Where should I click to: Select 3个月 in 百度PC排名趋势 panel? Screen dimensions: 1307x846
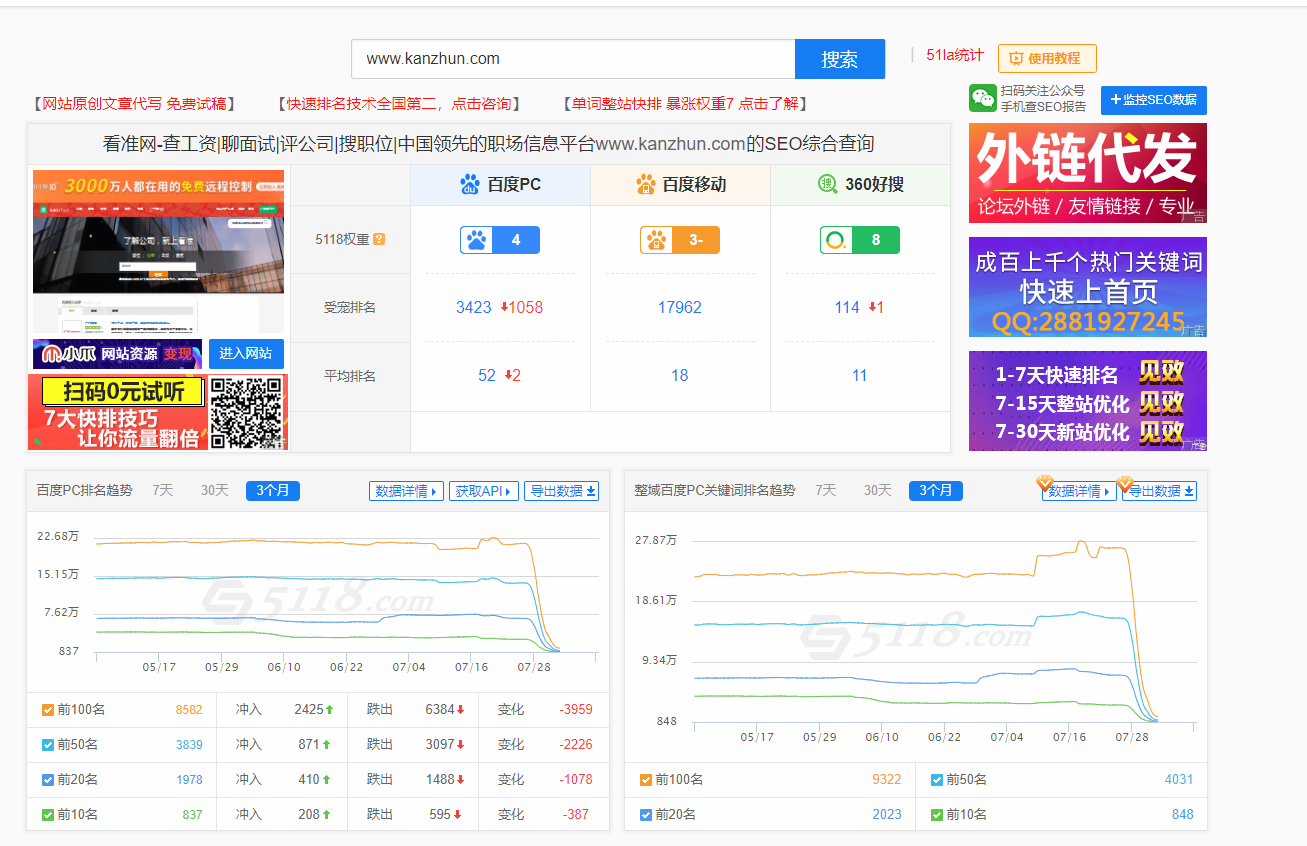coord(273,490)
